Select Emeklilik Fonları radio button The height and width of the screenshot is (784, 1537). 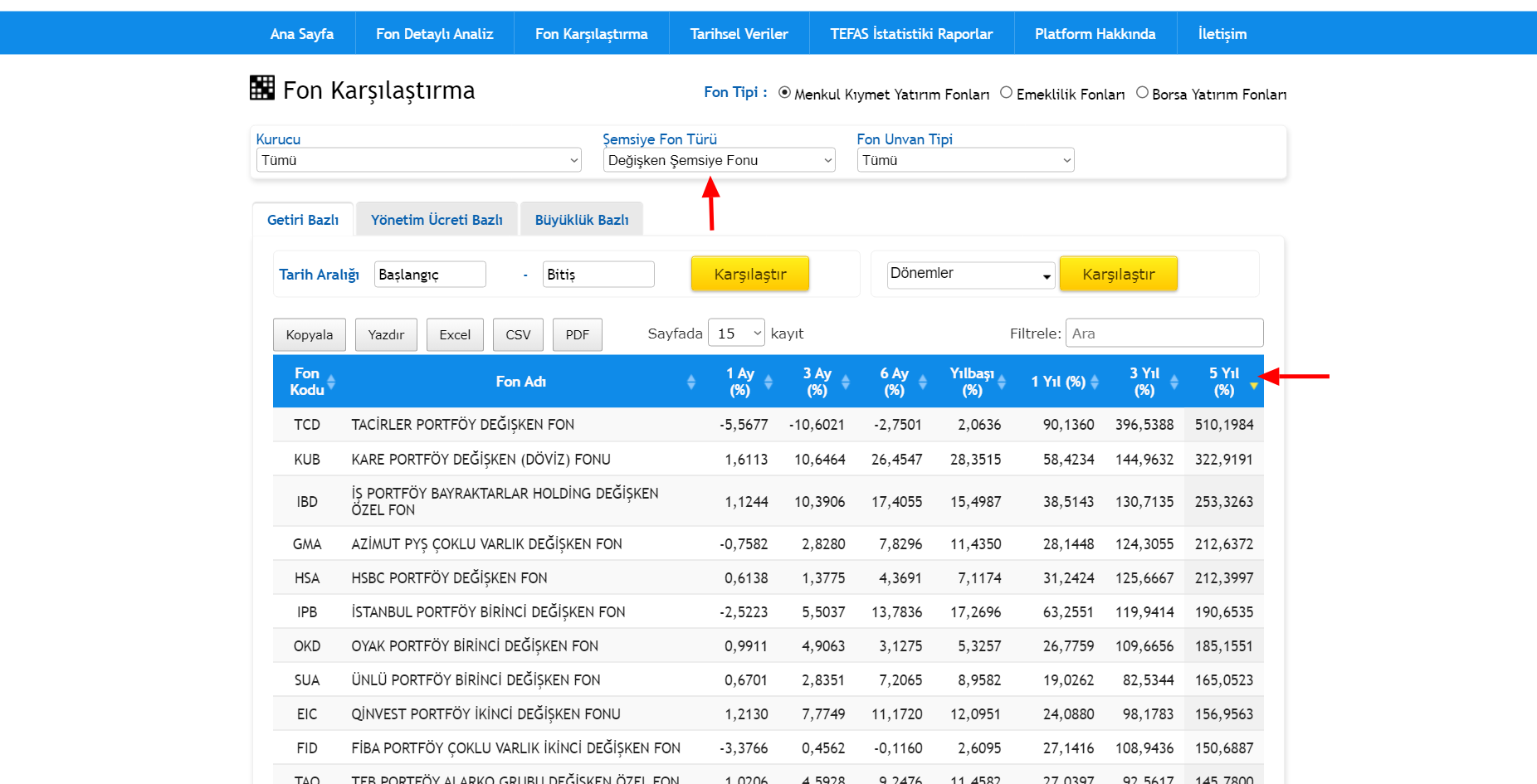tap(1006, 93)
